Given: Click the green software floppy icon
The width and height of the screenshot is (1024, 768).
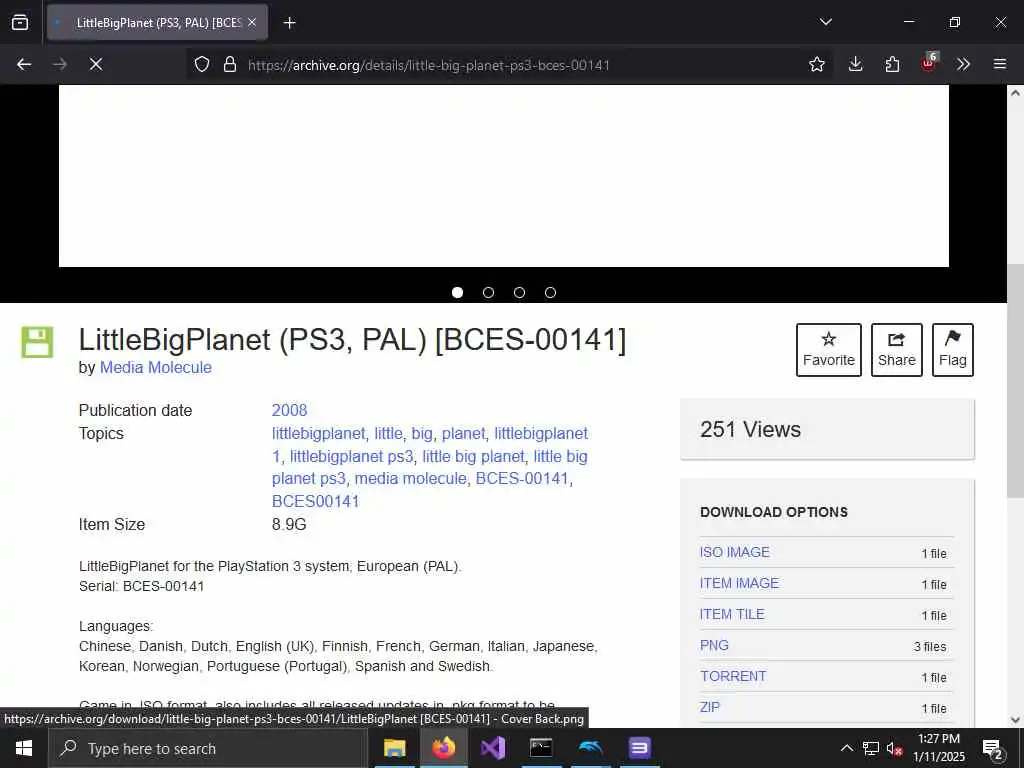Looking at the screenshot, I should (37, 342).
